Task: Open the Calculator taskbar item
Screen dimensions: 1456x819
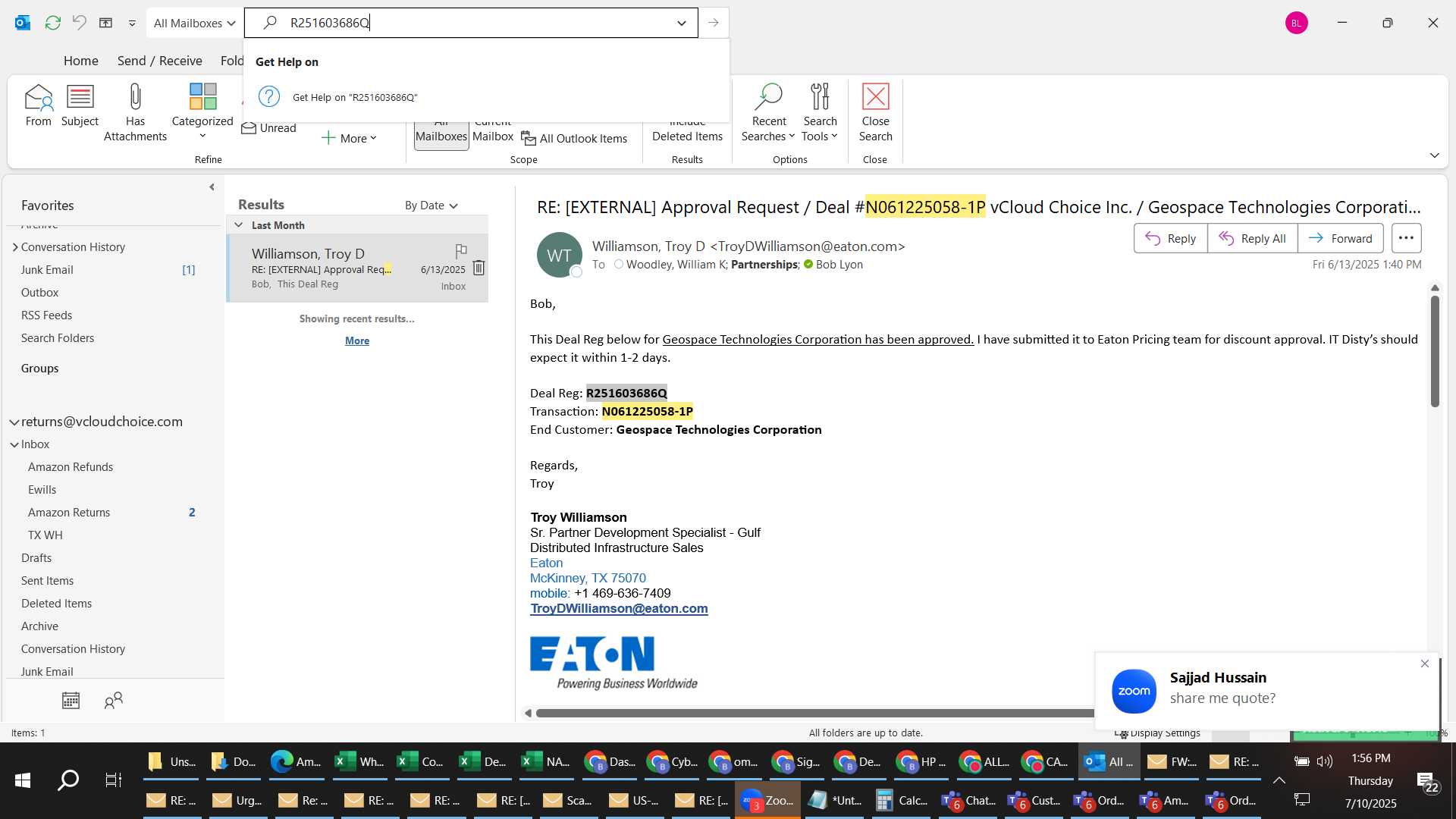Action: pos(901,800)
